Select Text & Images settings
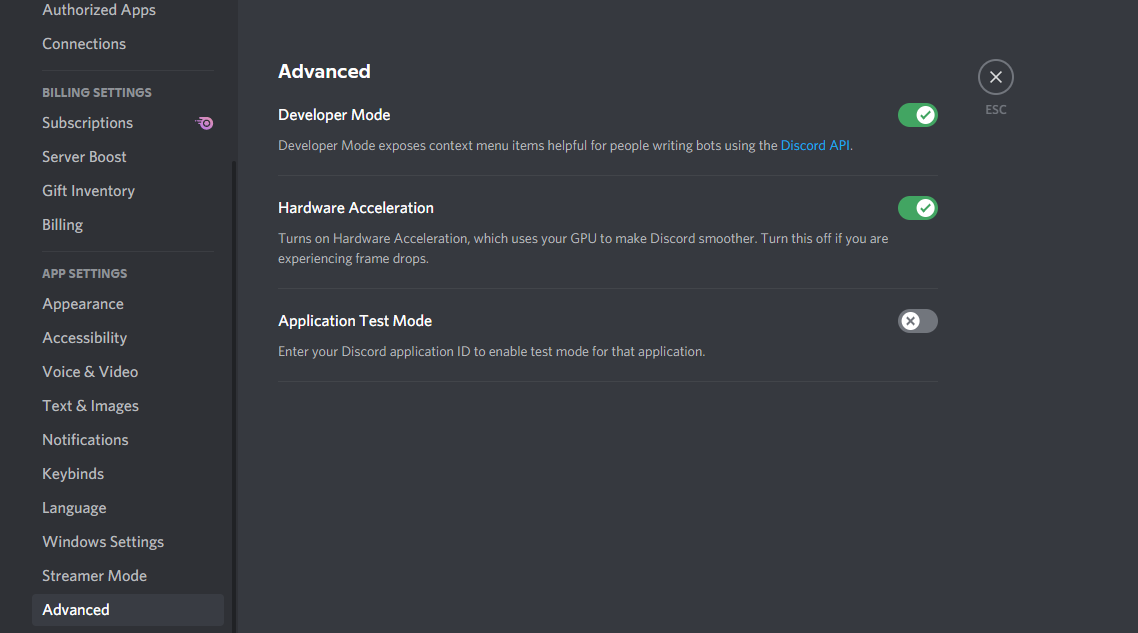The image size is (1138, 633). (x=90, y=406)
